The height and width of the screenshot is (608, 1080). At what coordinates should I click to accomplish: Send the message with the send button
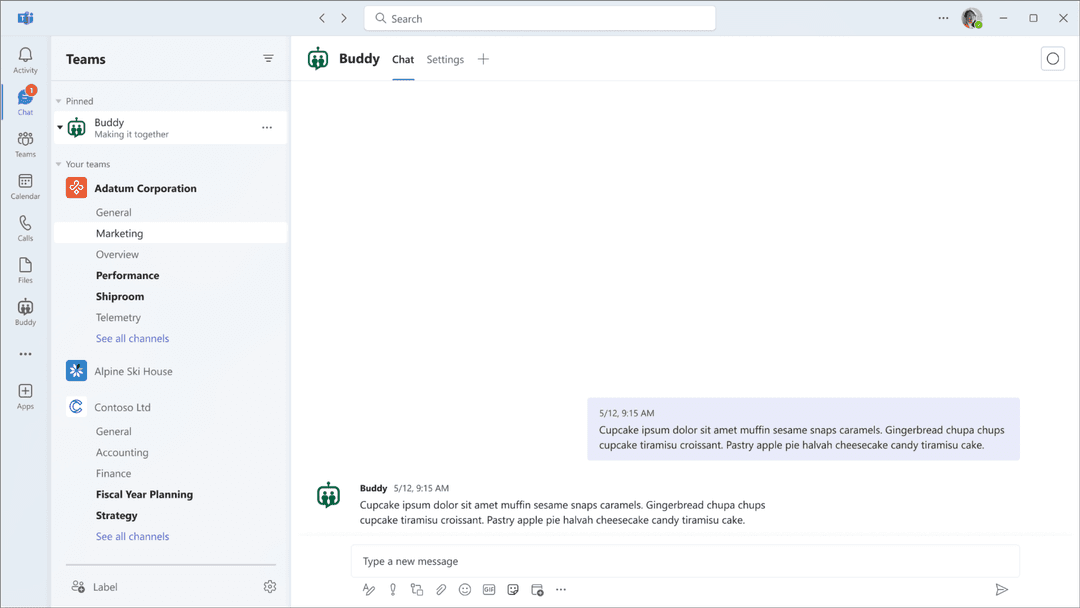pyautogui.click(x=1003, y=589)
